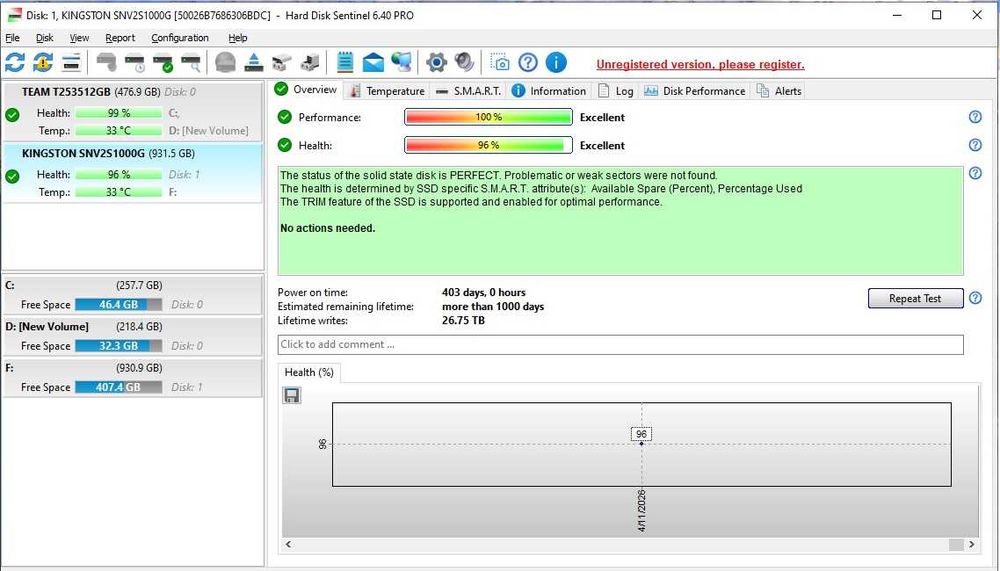Click the speaker sound icon
The width and height of the screenshot is (1000, 571).
click(x=464, y=63)
